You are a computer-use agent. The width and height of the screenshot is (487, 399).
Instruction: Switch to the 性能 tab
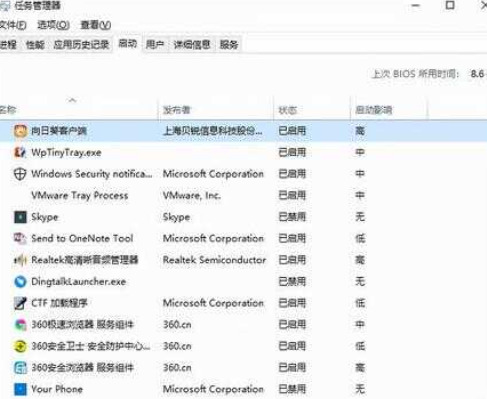35,44
